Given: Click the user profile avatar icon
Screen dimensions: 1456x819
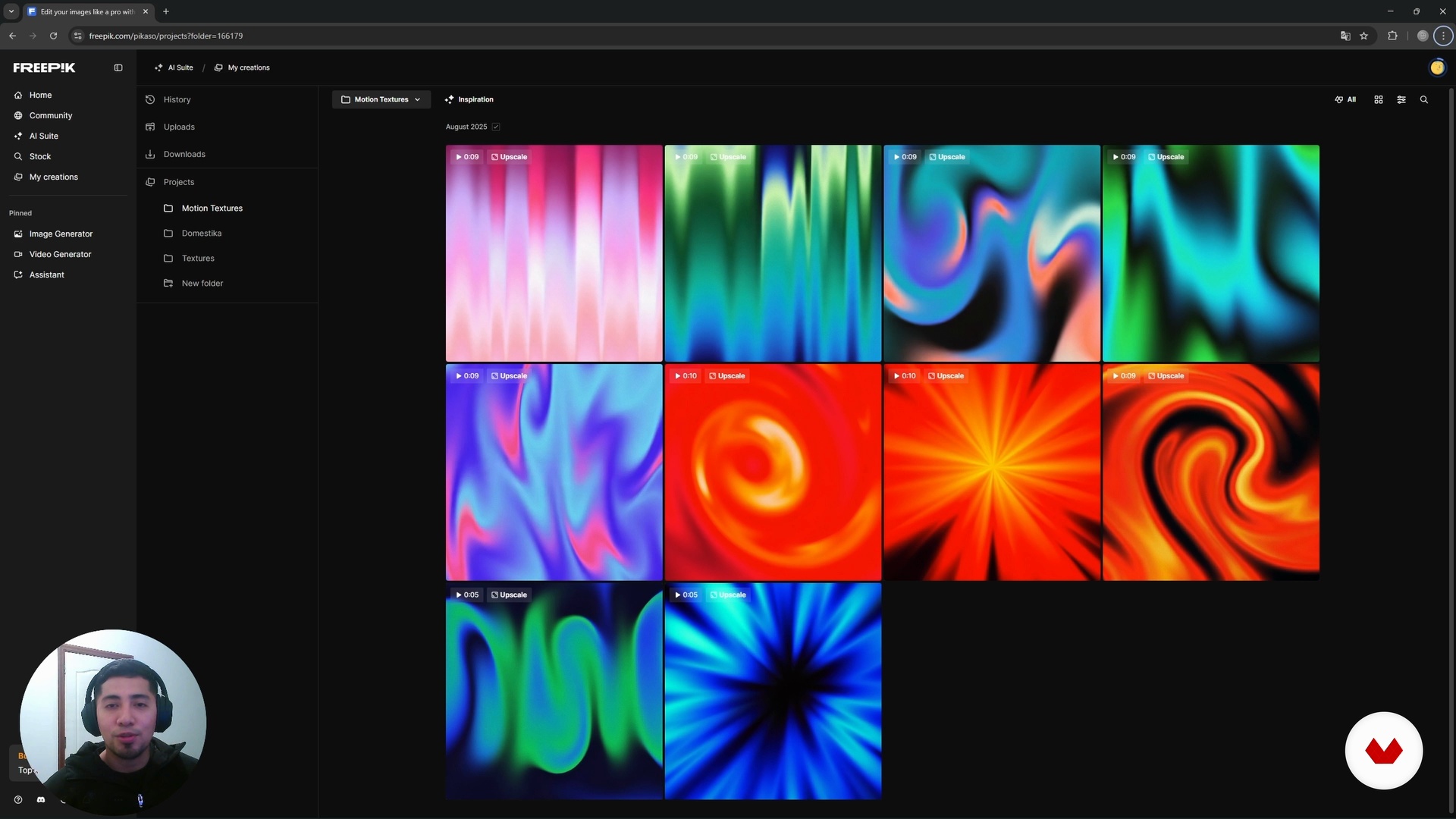Looking at the screenshot, I should pyautogui.click(x=1436, y=67).
